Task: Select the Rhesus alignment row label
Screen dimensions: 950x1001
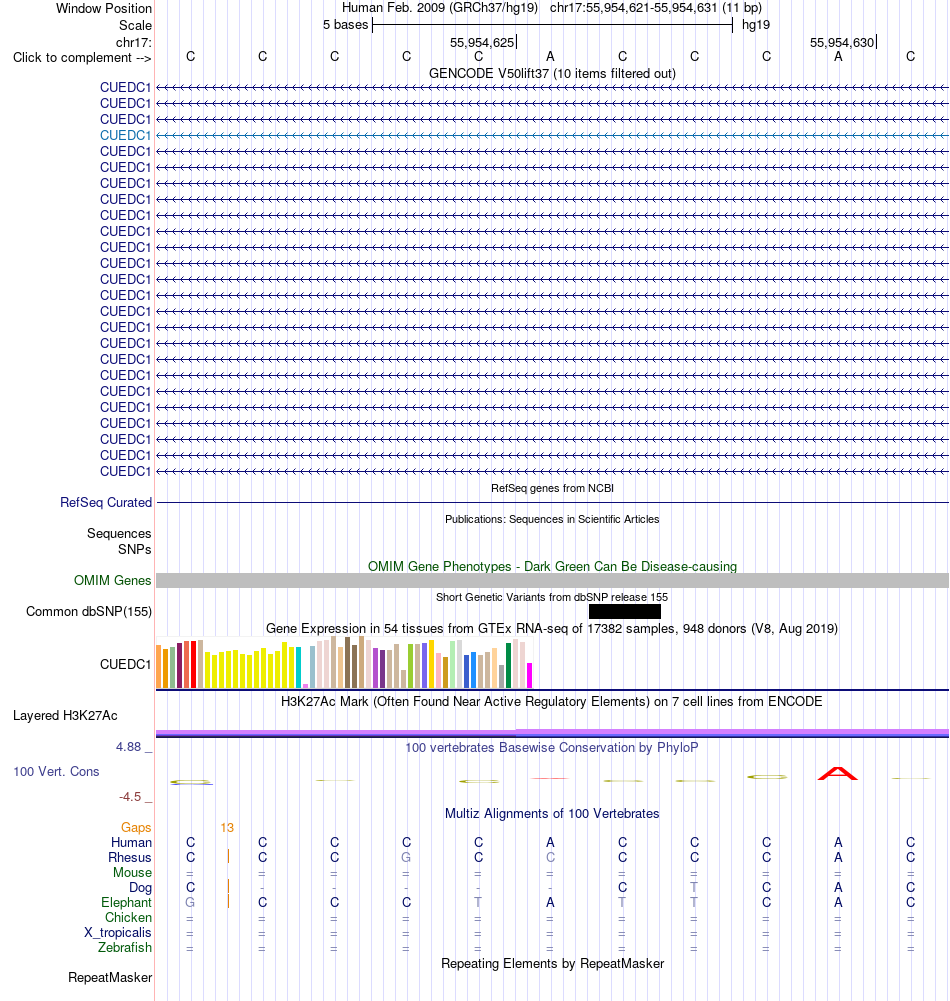Action: 130,857
